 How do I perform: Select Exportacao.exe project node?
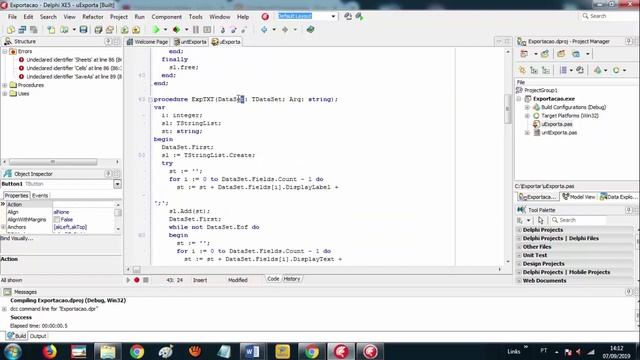553,99
